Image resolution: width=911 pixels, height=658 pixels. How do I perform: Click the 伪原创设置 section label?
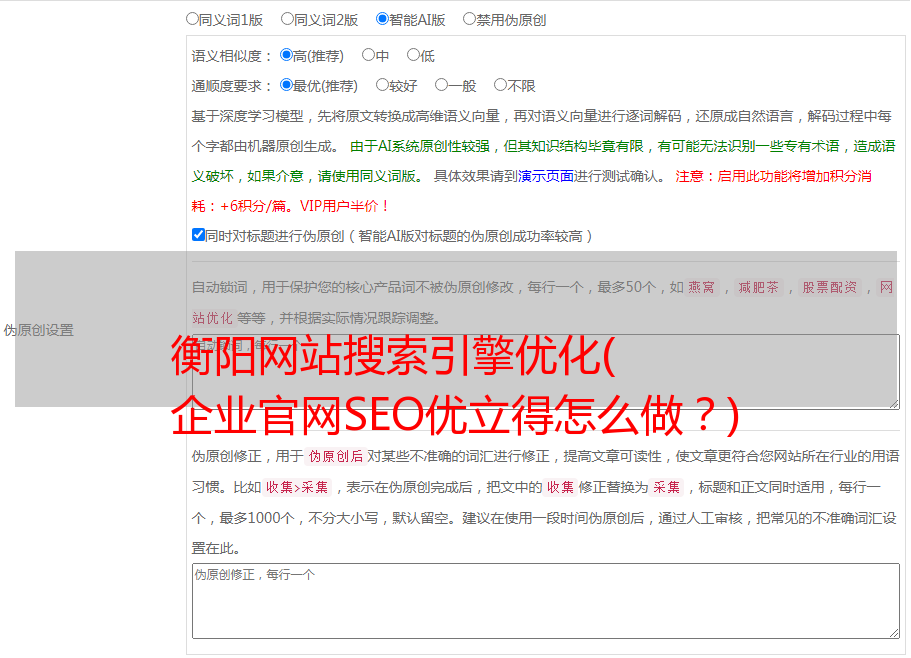[x=39, y=330]
